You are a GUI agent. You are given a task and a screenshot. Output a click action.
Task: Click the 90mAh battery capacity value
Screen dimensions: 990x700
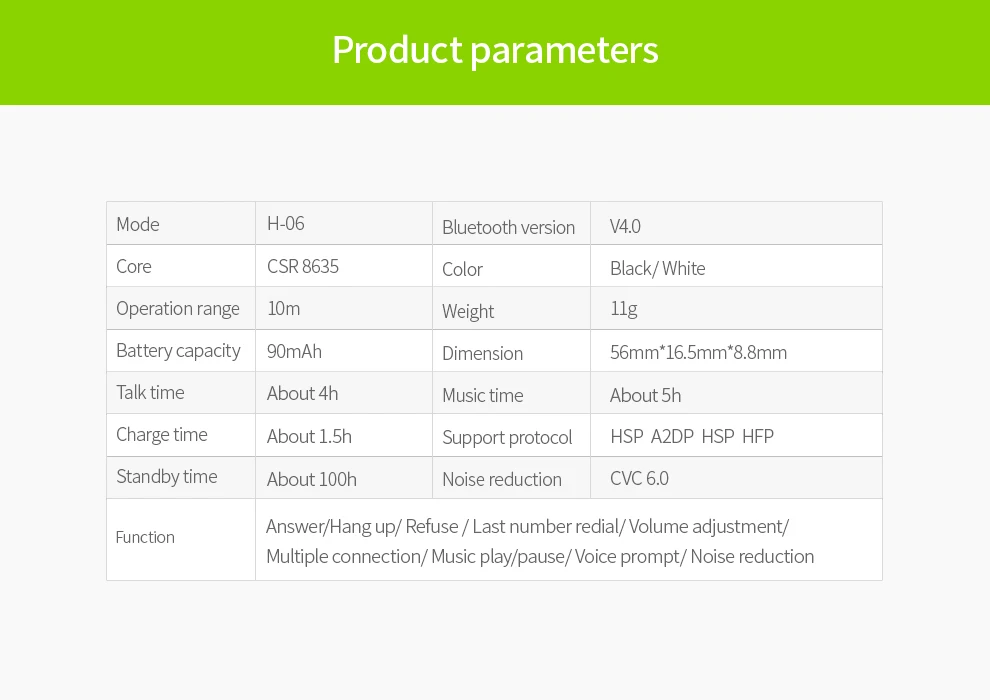(294, 351)
